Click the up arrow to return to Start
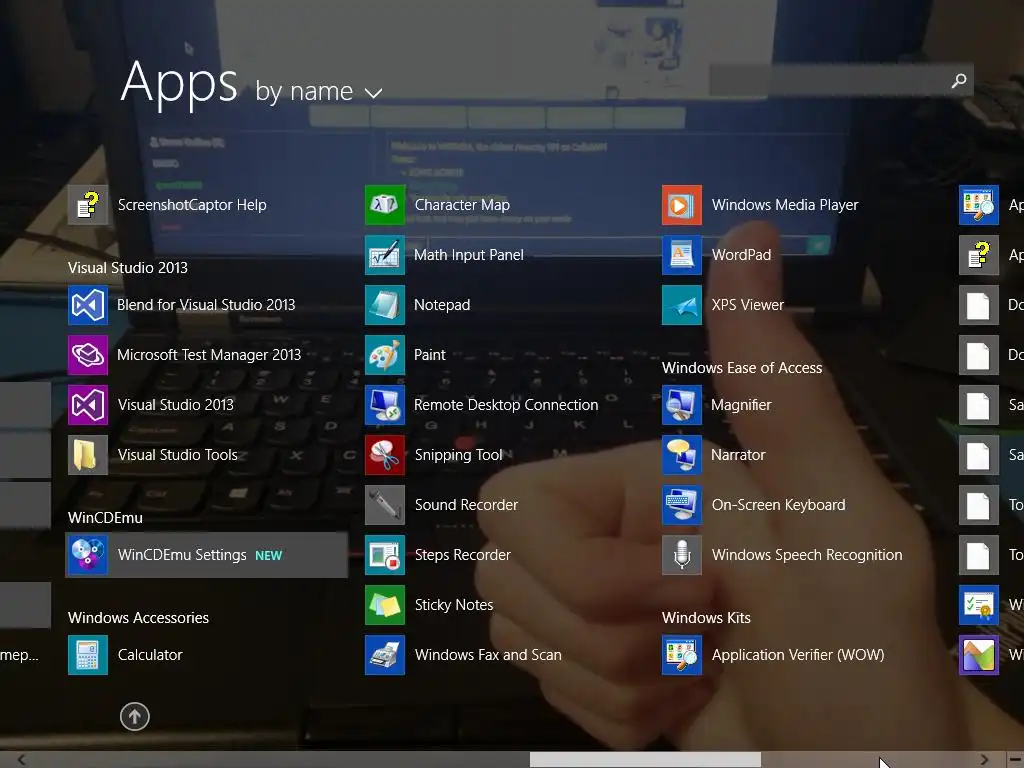1024x768 pixels. pos(135,716)
